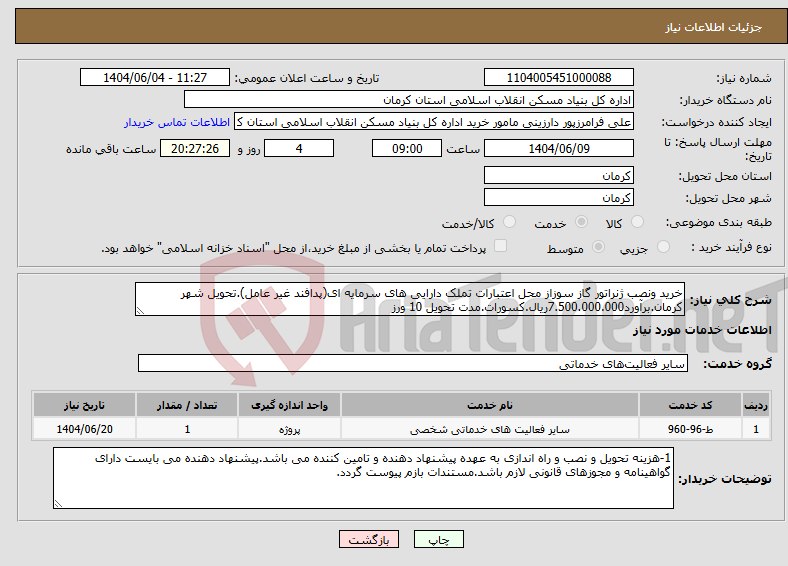The height and width of the screenshot is (566, 788).
Task: Click the نوع فرآیند خرید label
Action: pos(732,247)
